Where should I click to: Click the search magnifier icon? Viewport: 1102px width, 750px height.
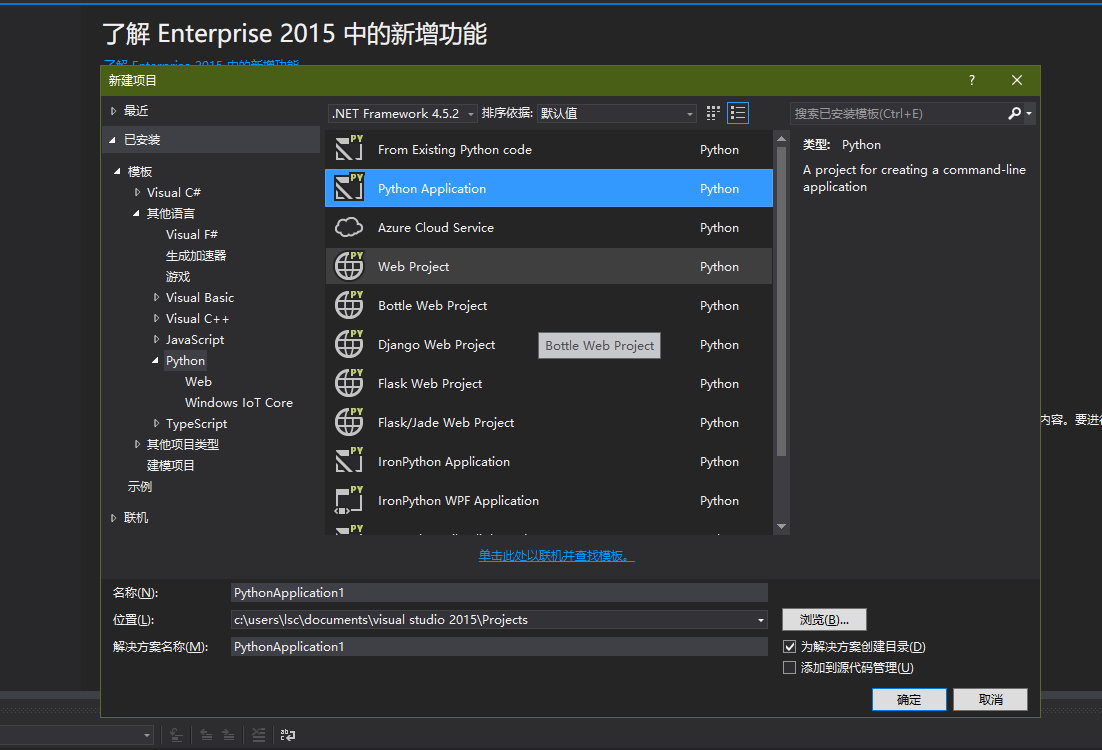pyautogui.click(x=1014, y=113)
